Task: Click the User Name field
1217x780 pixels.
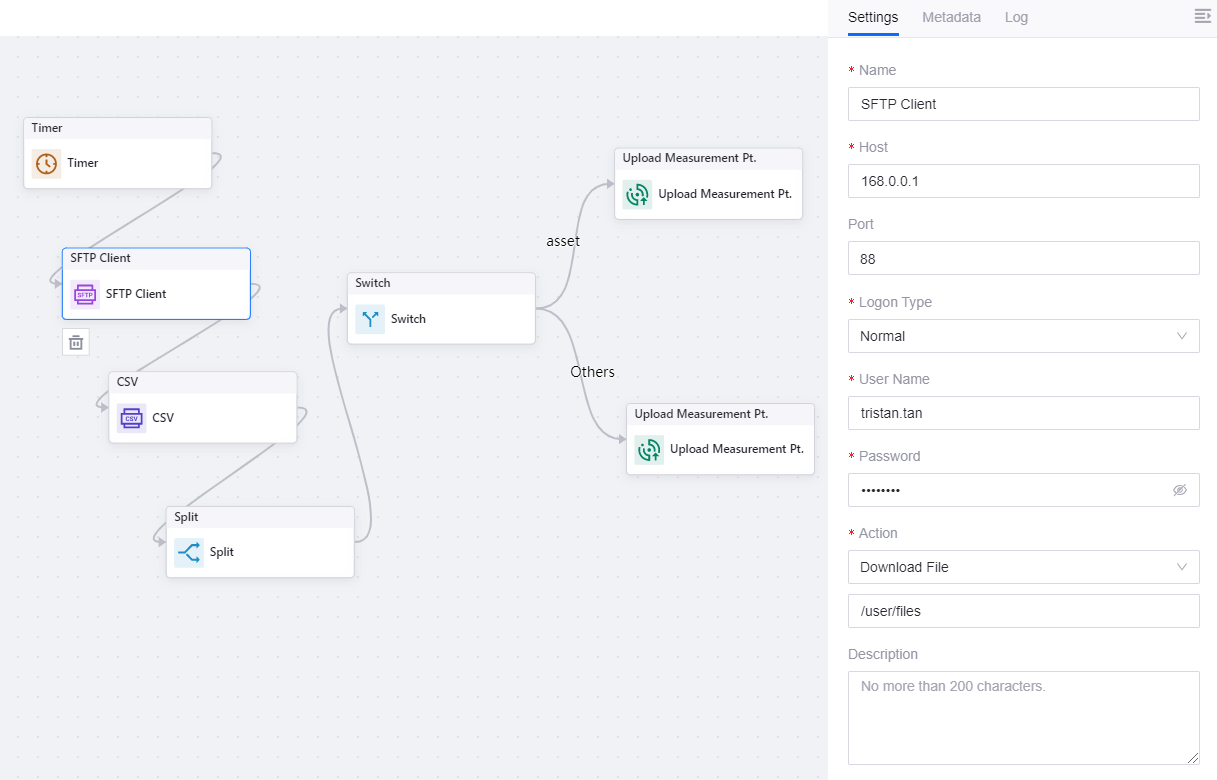Action: (1023, 413)
